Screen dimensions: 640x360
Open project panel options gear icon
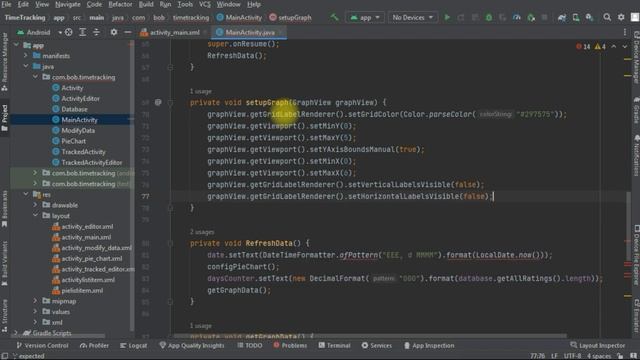click(x=113, y=32)
